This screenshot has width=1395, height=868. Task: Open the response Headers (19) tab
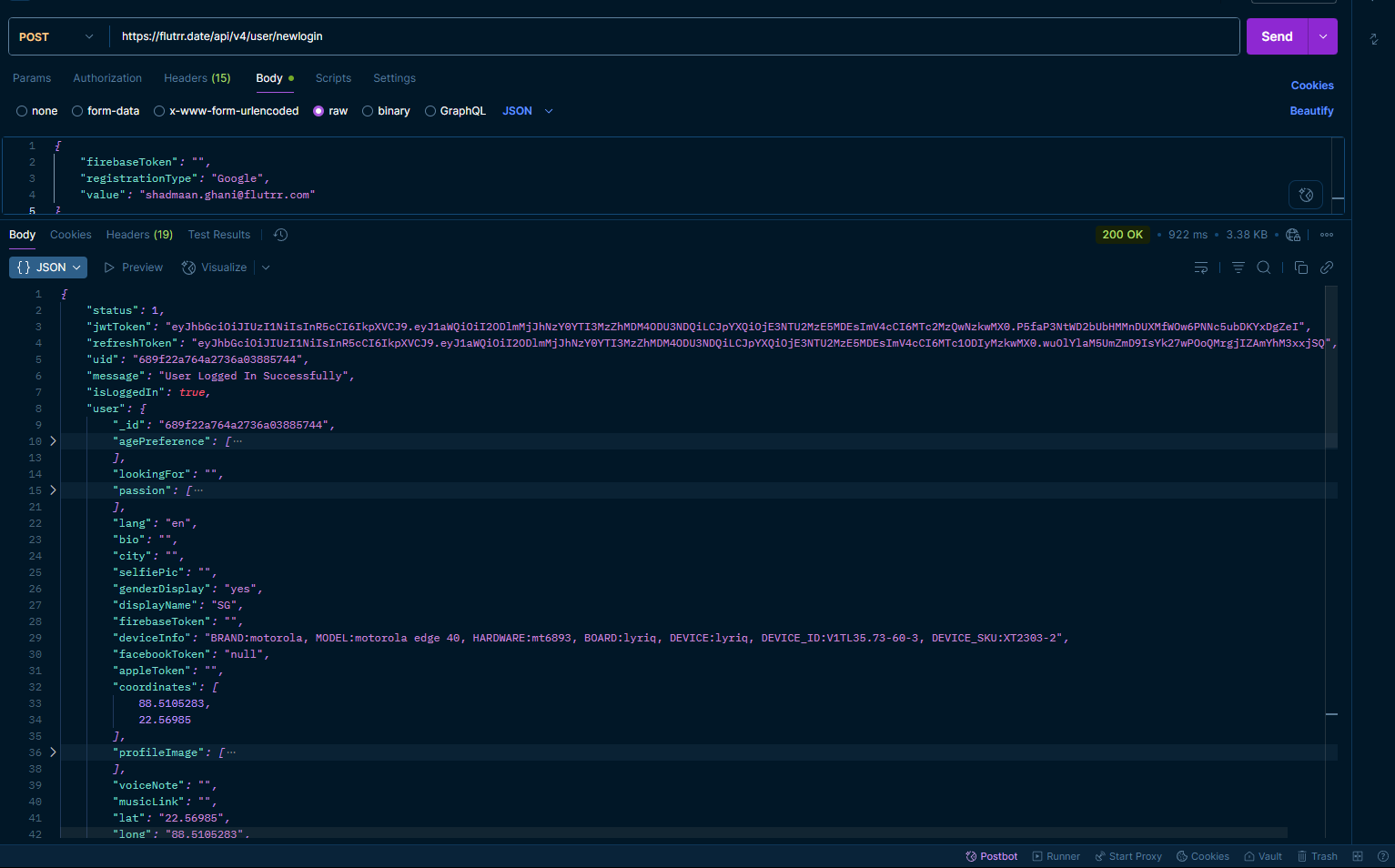pos(139,235)
